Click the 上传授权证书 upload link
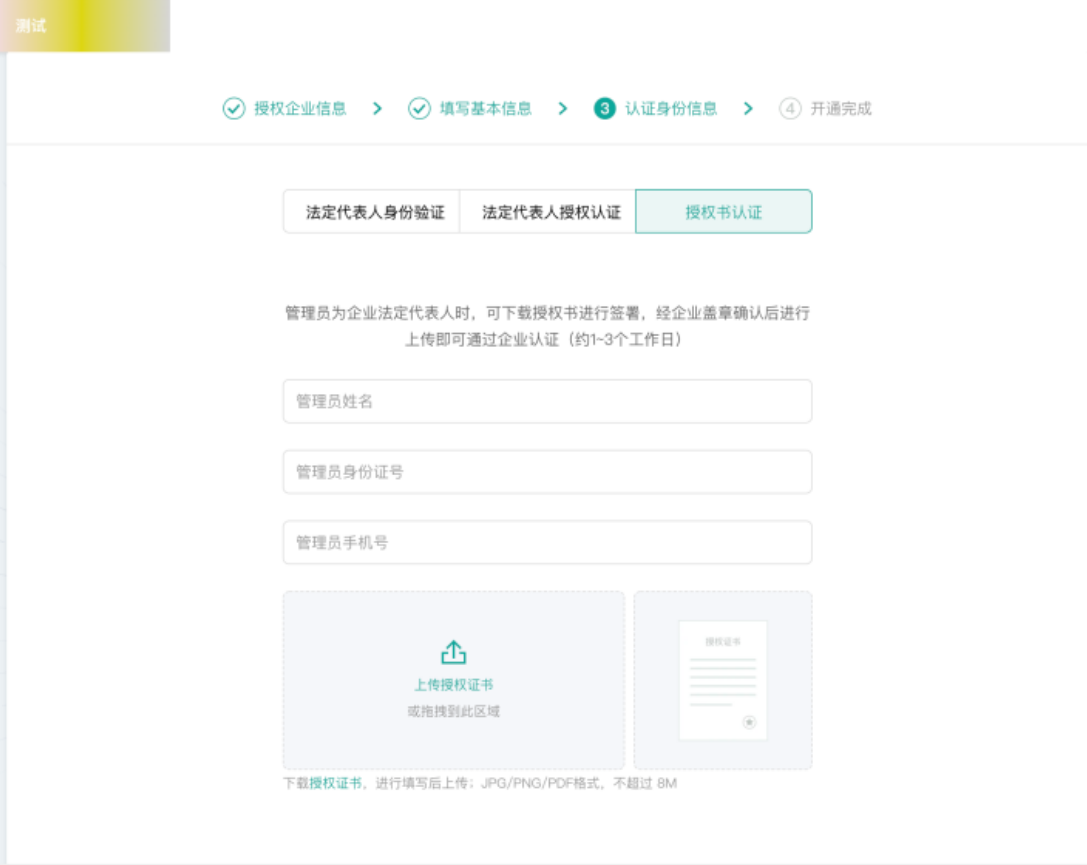This screenshot has width=1087, height=865. tap(453, 685)
